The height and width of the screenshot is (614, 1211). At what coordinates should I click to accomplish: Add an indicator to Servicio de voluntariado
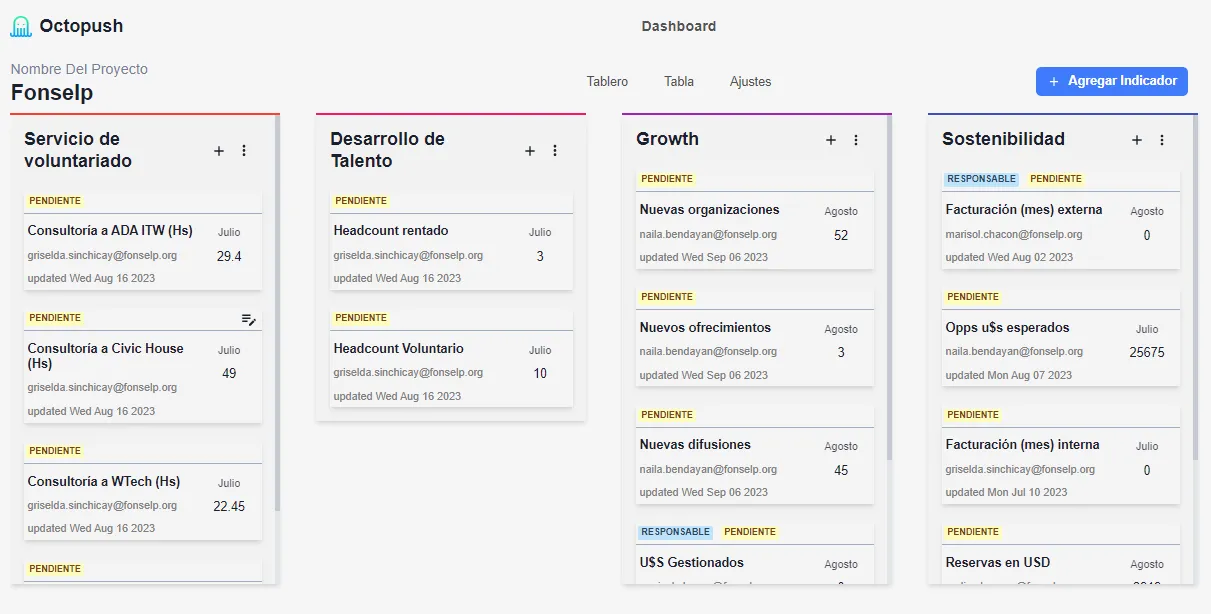219,151
